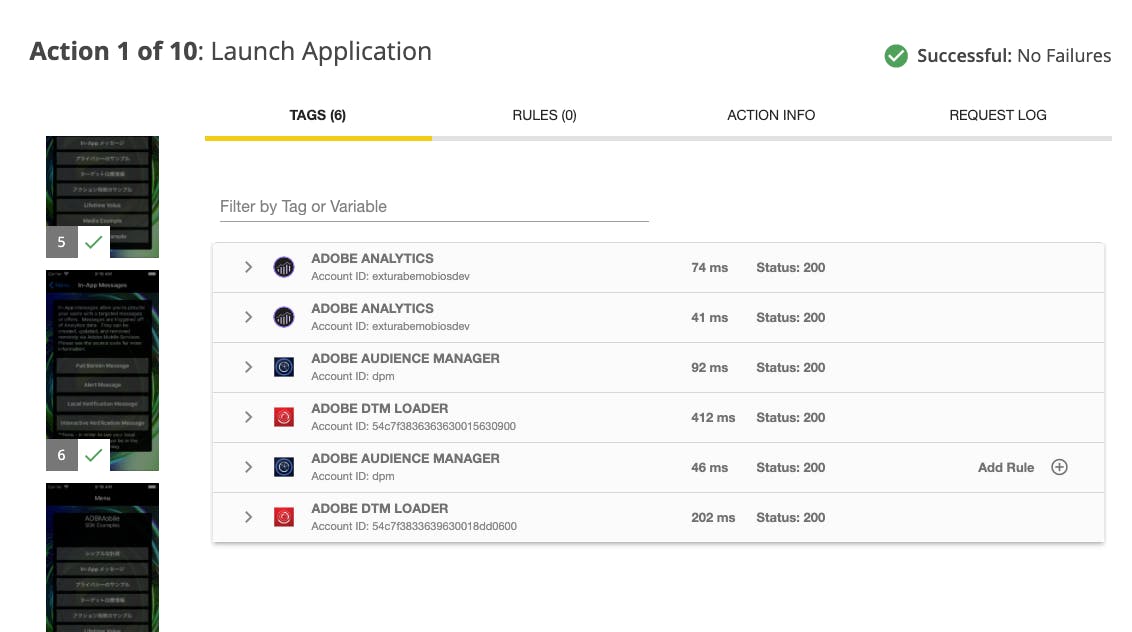The image size is (1132, 632).
Task: Open the RULES (0) tab
Action: [x=544, y=115]
